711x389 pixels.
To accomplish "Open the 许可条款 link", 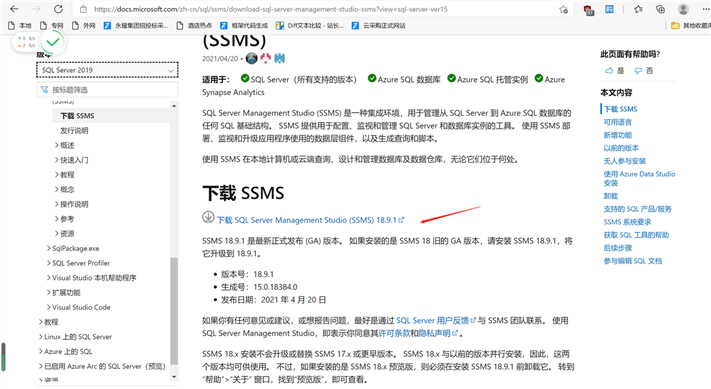I will [394, 333].
